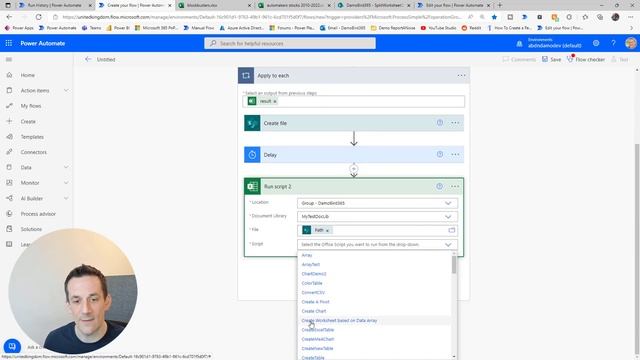
Task: Go to Home in the sidebar
Action: 27,75
